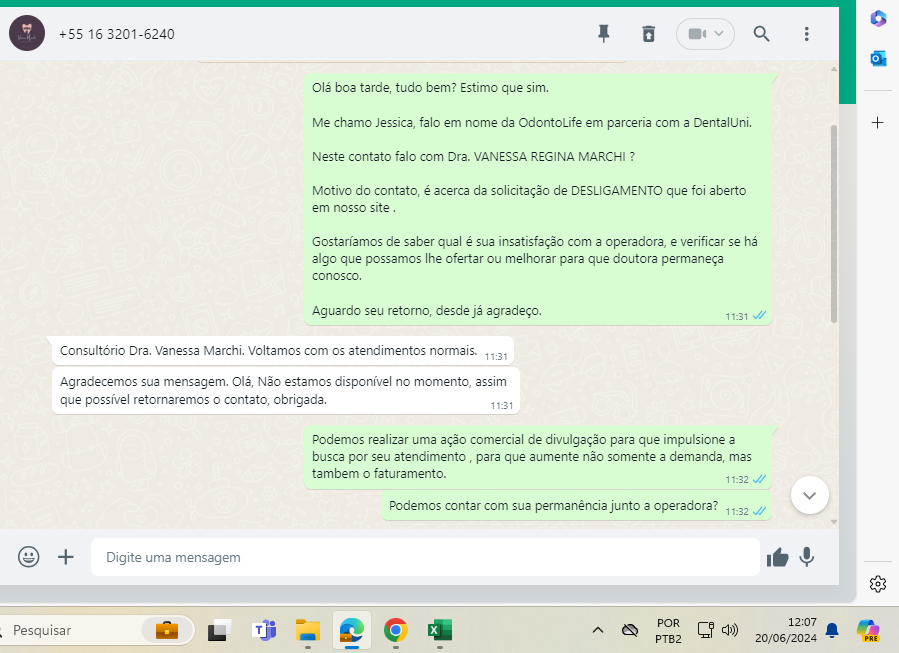Record a voice message with microphone
Screen dimensions: 899x653
[x=807, y=557]
